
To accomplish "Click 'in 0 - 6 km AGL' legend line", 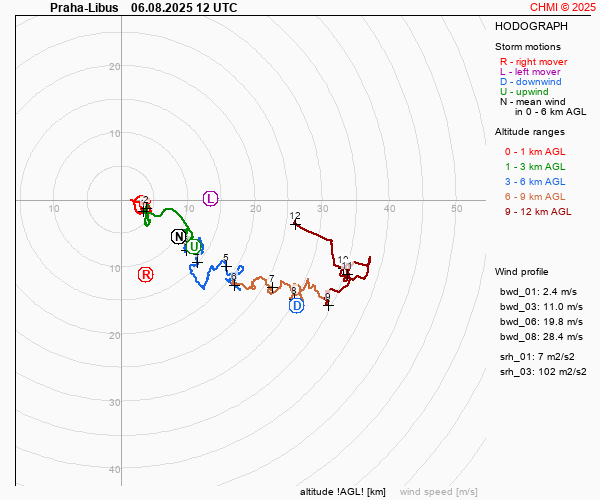I will (550, 112).
